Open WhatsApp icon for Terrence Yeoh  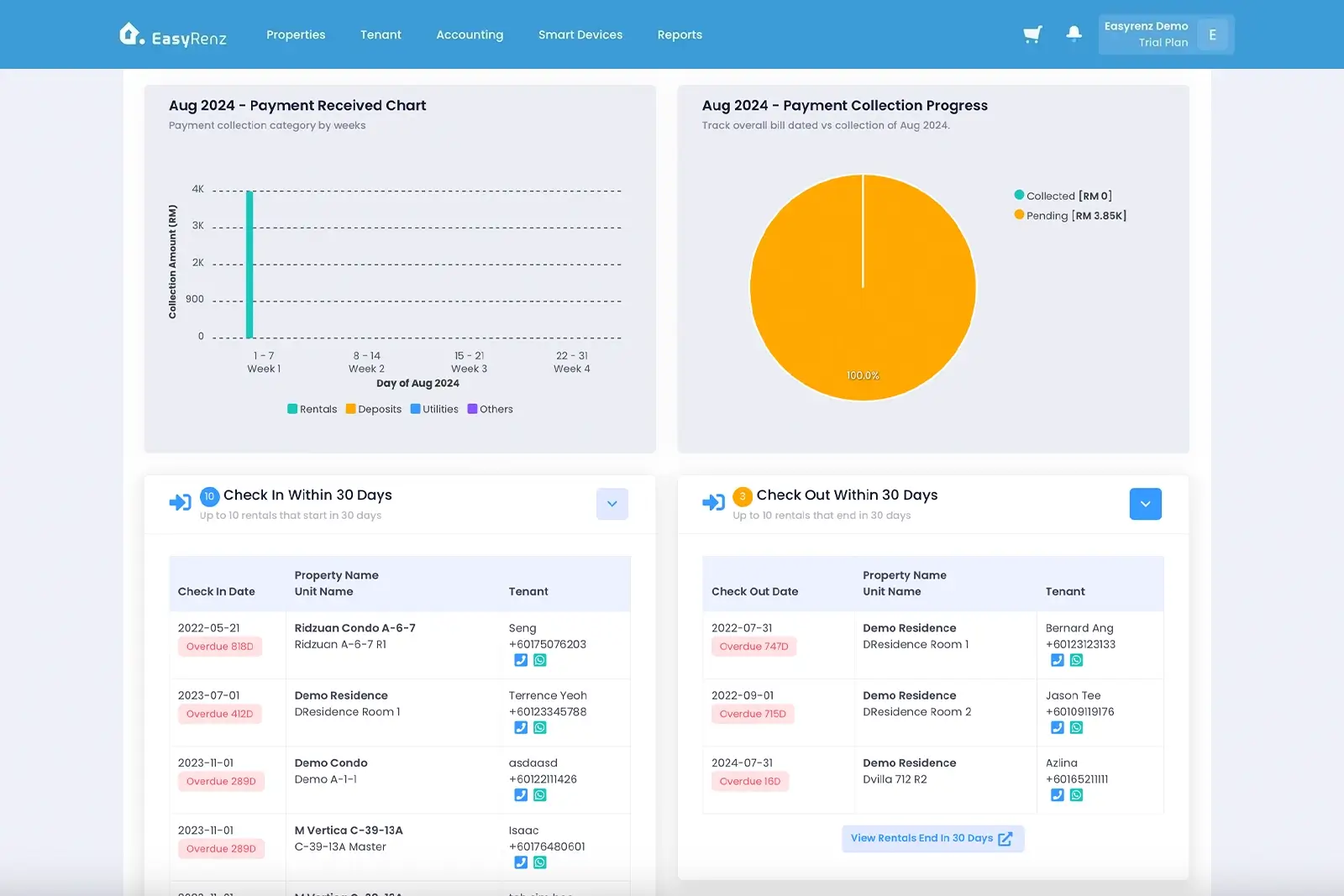(540, 728)
